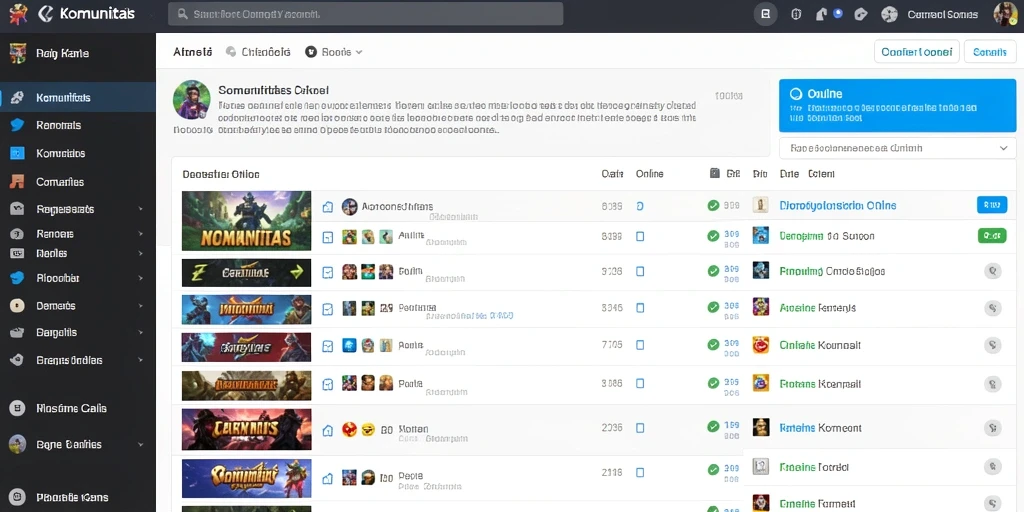
Task: Expand the Regepesrats sidebar item chevron
Action: coord(140,209)
